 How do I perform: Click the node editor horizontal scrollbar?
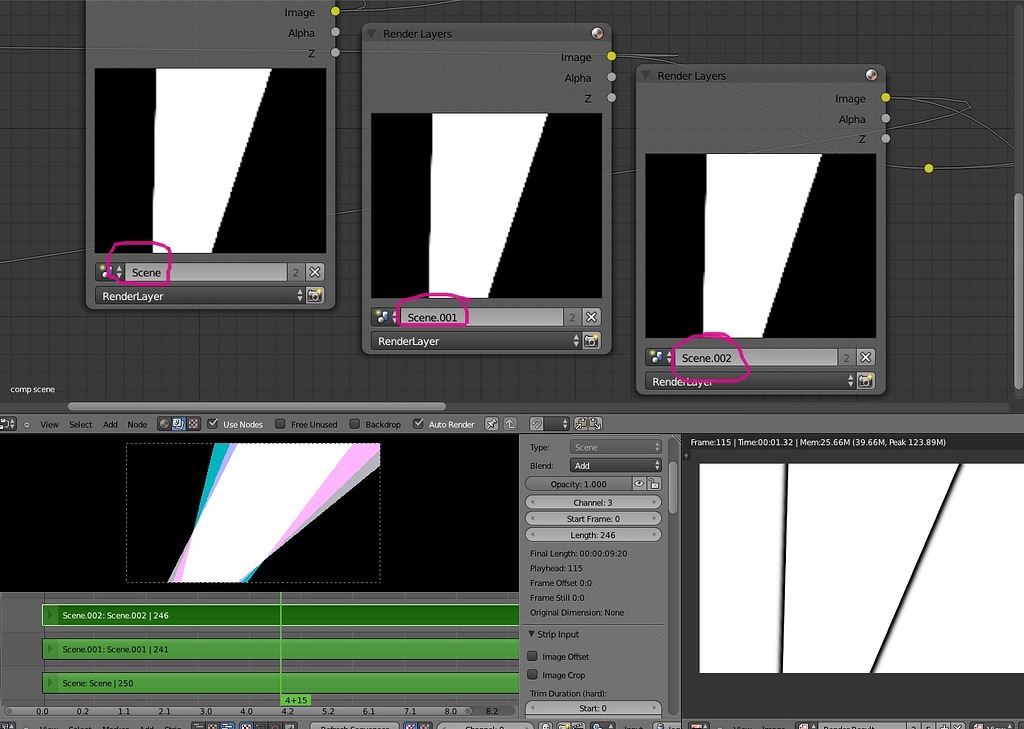(257, 406)
